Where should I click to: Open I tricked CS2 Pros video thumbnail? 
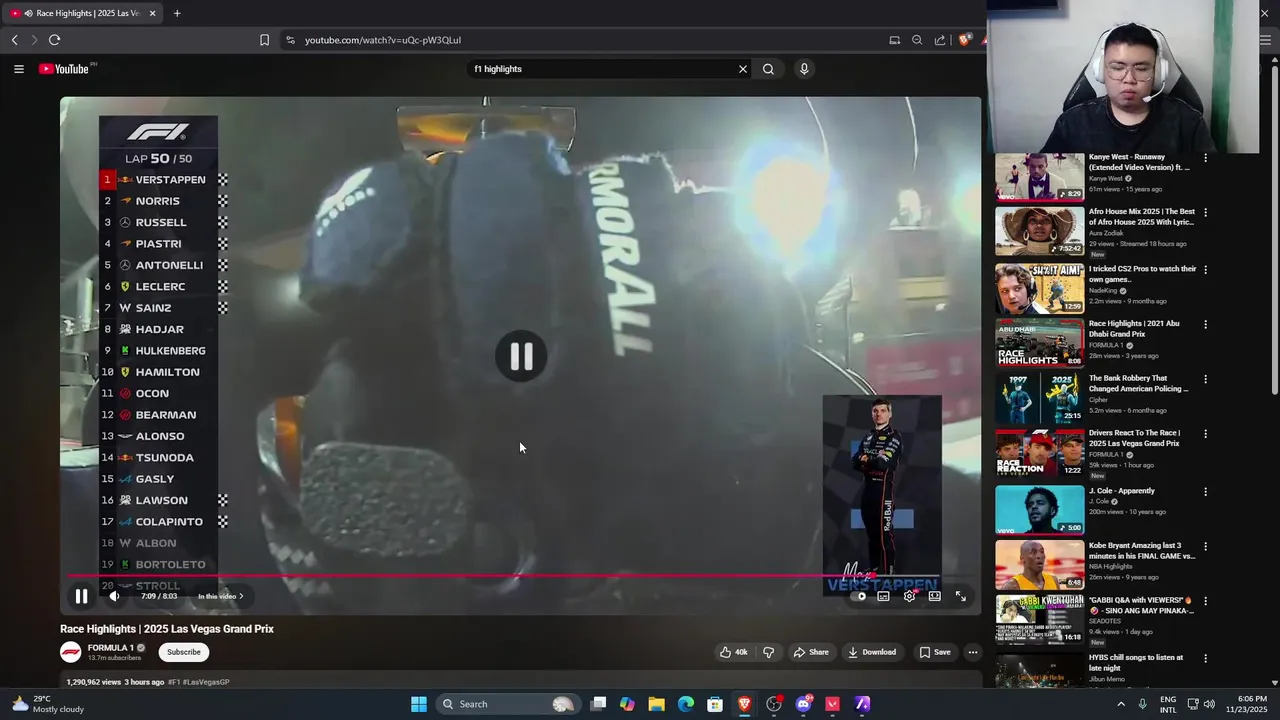(x=1039, y=288)
